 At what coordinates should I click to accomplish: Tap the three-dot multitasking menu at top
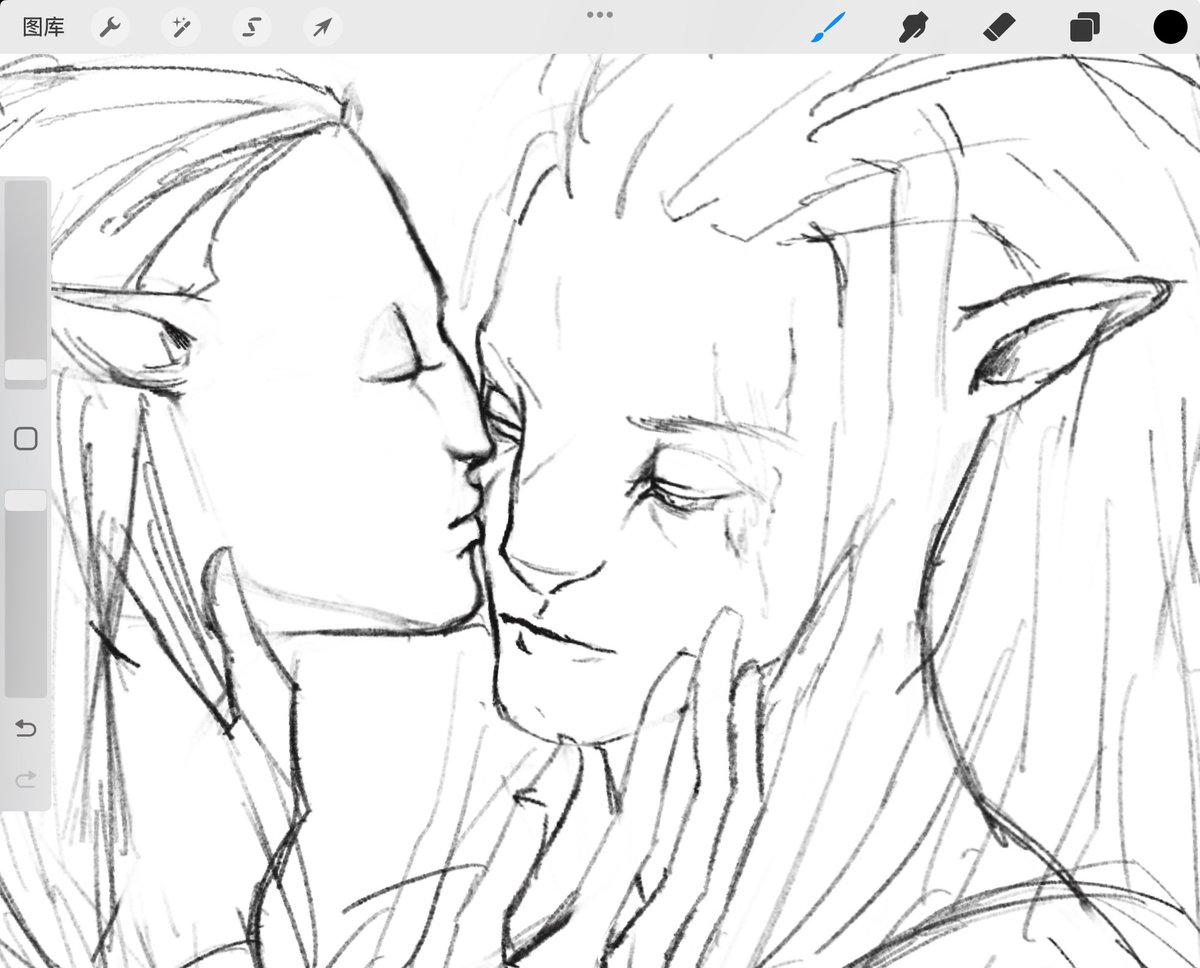600,14
